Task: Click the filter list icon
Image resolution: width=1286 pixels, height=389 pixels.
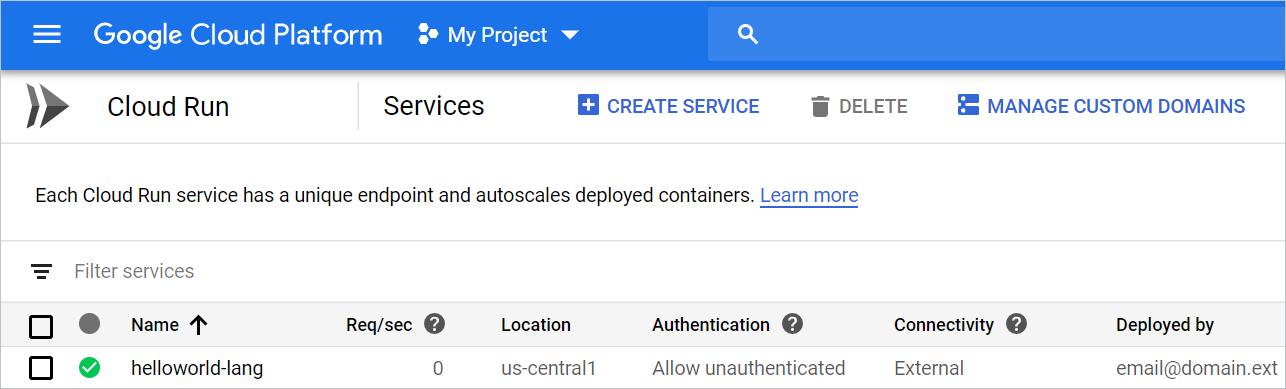Action: pos(41,271)
